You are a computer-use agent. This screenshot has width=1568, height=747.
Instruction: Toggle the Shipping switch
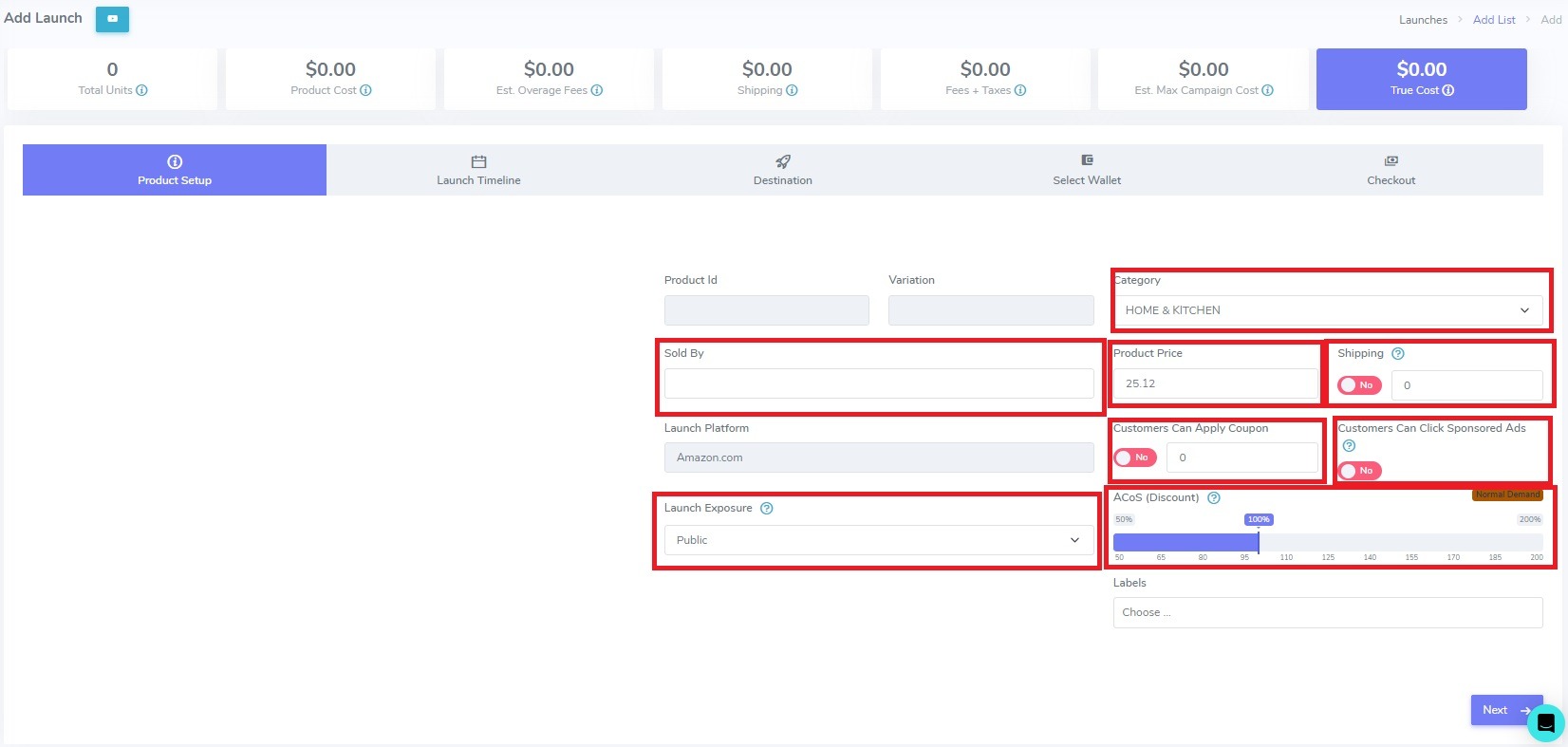1358,385
